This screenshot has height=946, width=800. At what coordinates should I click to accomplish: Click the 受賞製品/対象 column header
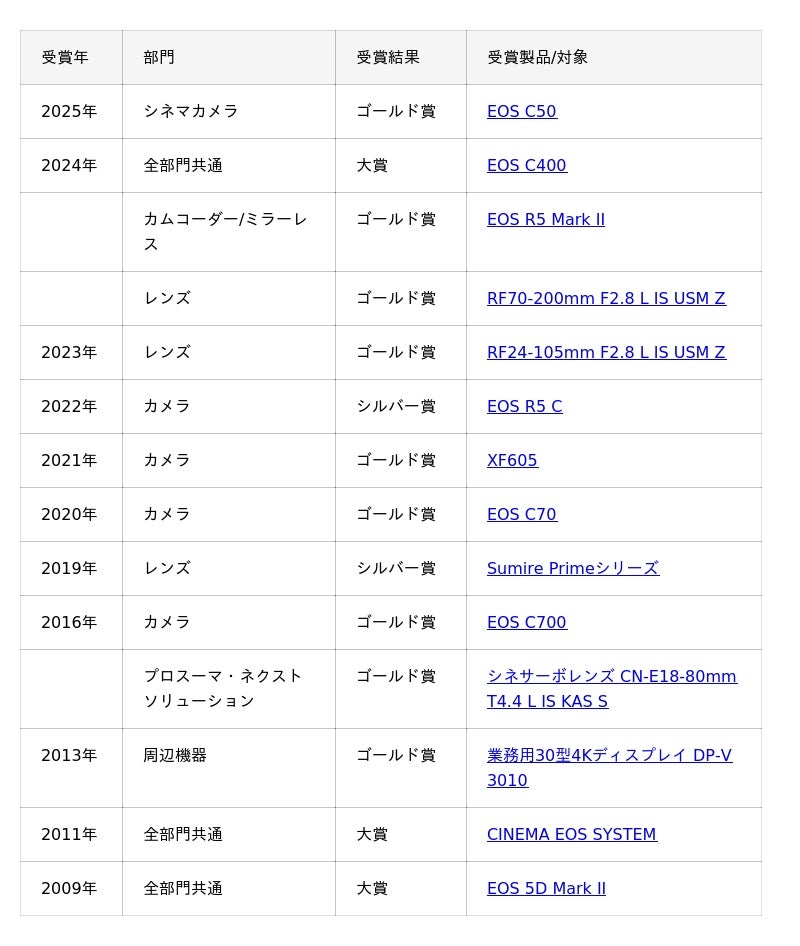tap(537, 57)
